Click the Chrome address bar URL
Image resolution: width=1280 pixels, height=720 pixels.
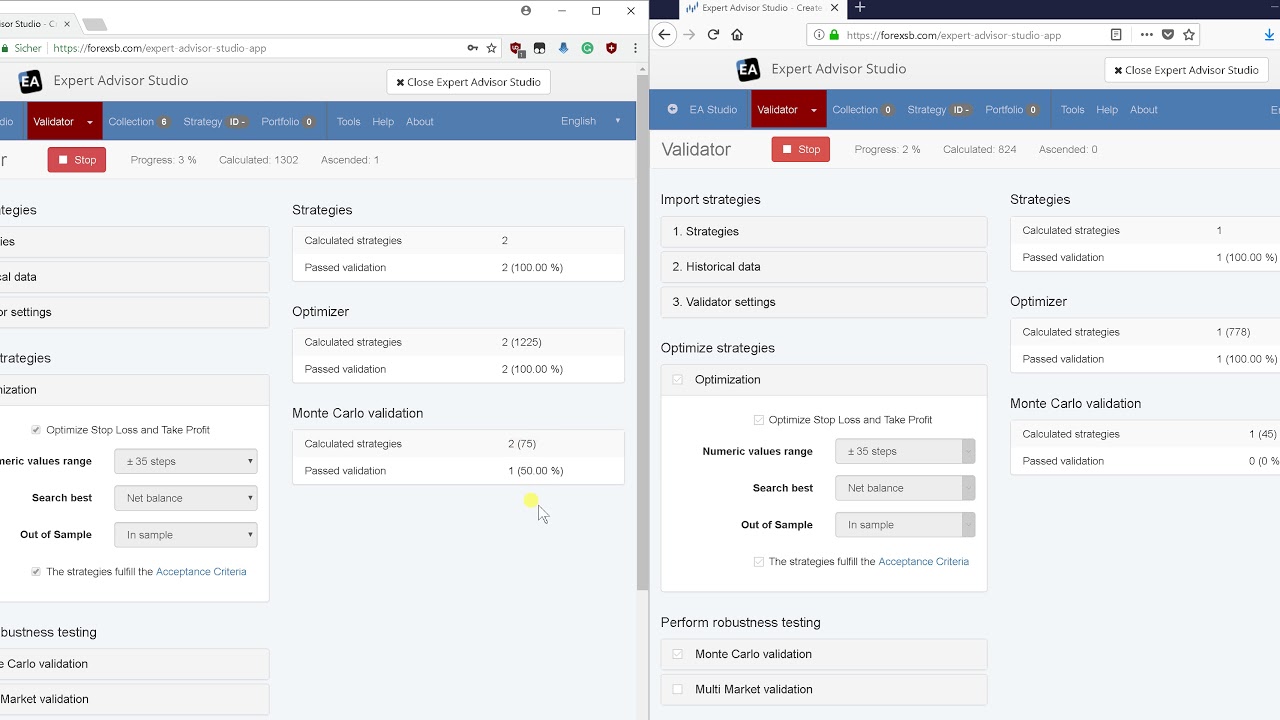pos(160,48)
